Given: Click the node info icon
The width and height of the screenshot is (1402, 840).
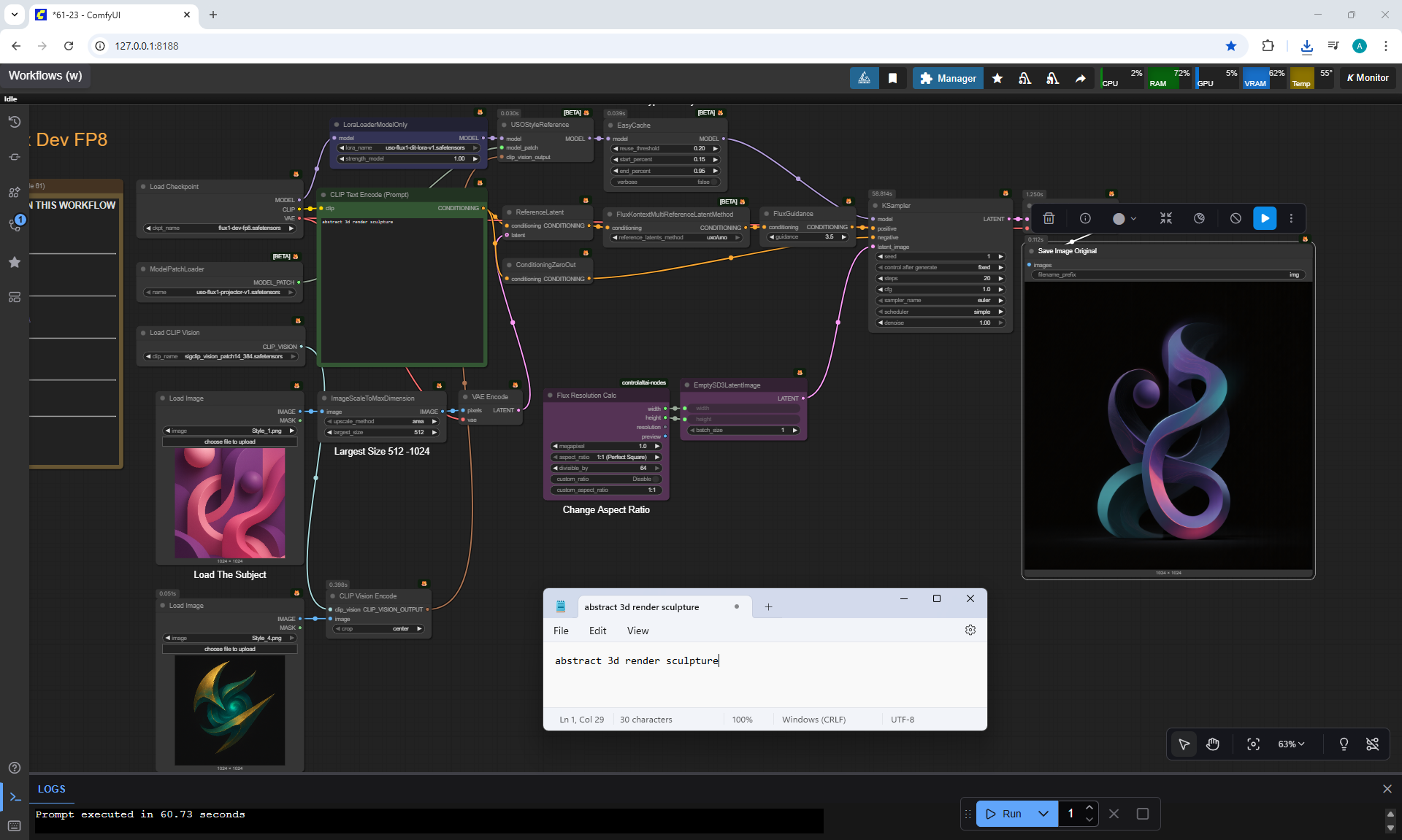Looking at the screenshot, I should (1085, 218).
